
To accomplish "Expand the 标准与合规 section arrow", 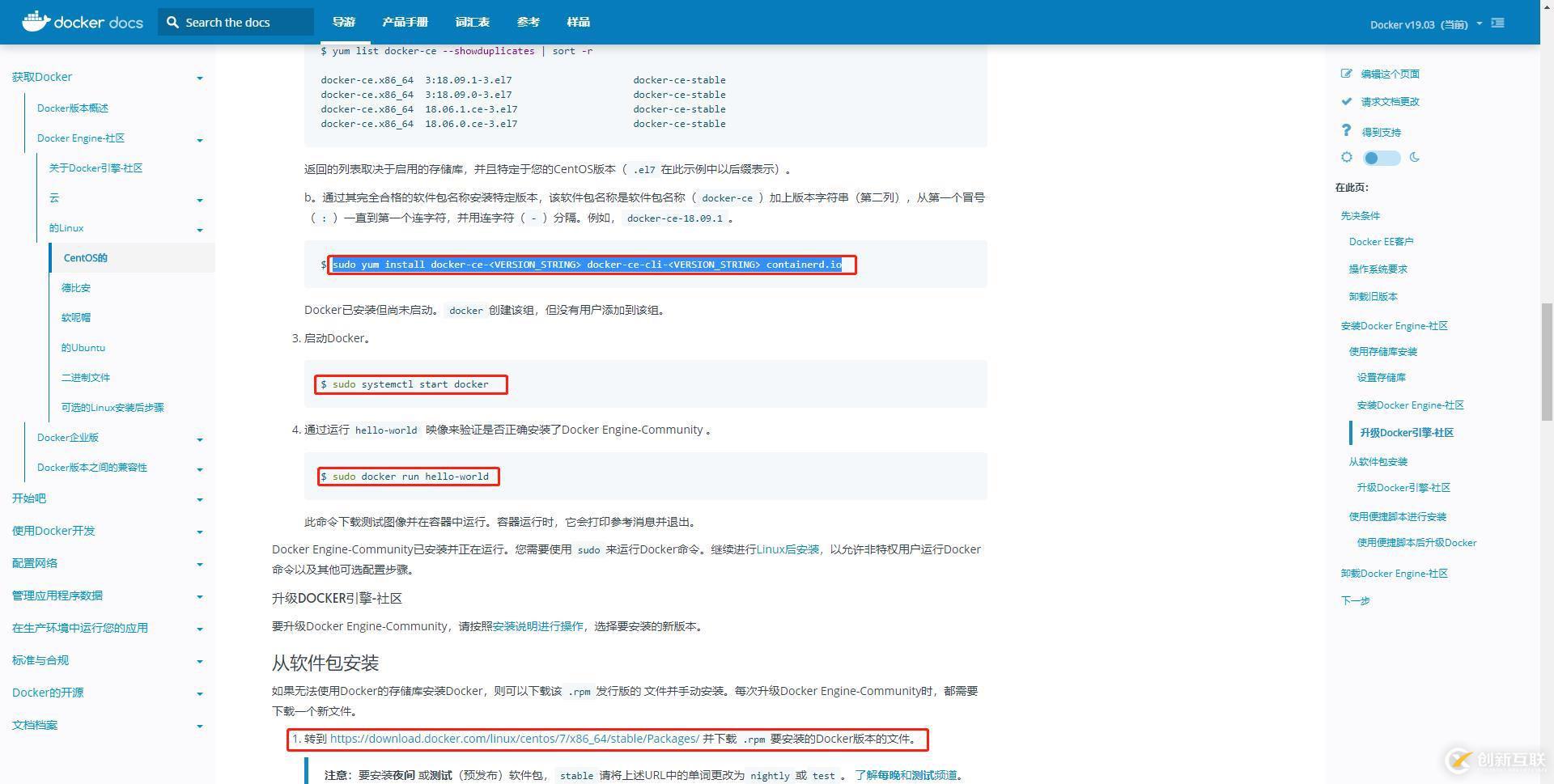I will (200, 662).
